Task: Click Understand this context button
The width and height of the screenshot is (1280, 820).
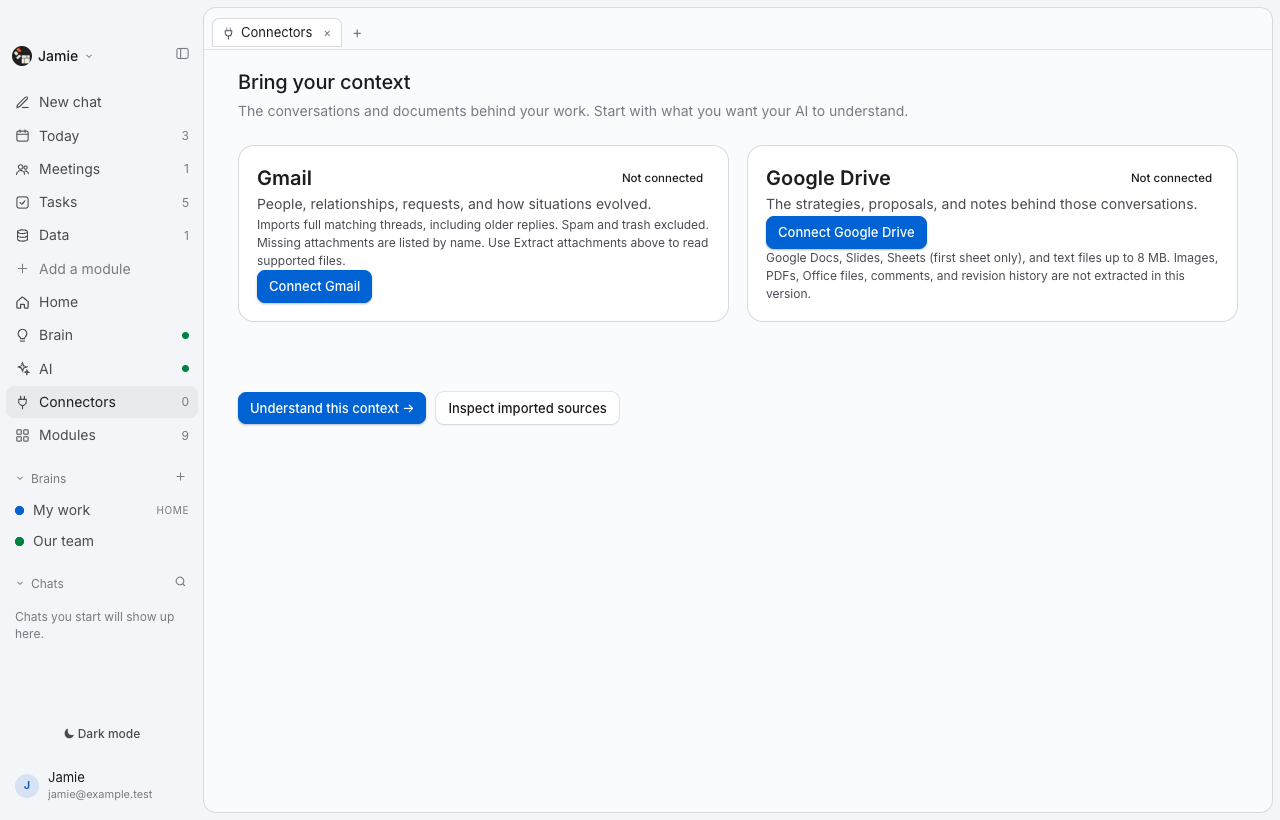Action: (332, 408)
